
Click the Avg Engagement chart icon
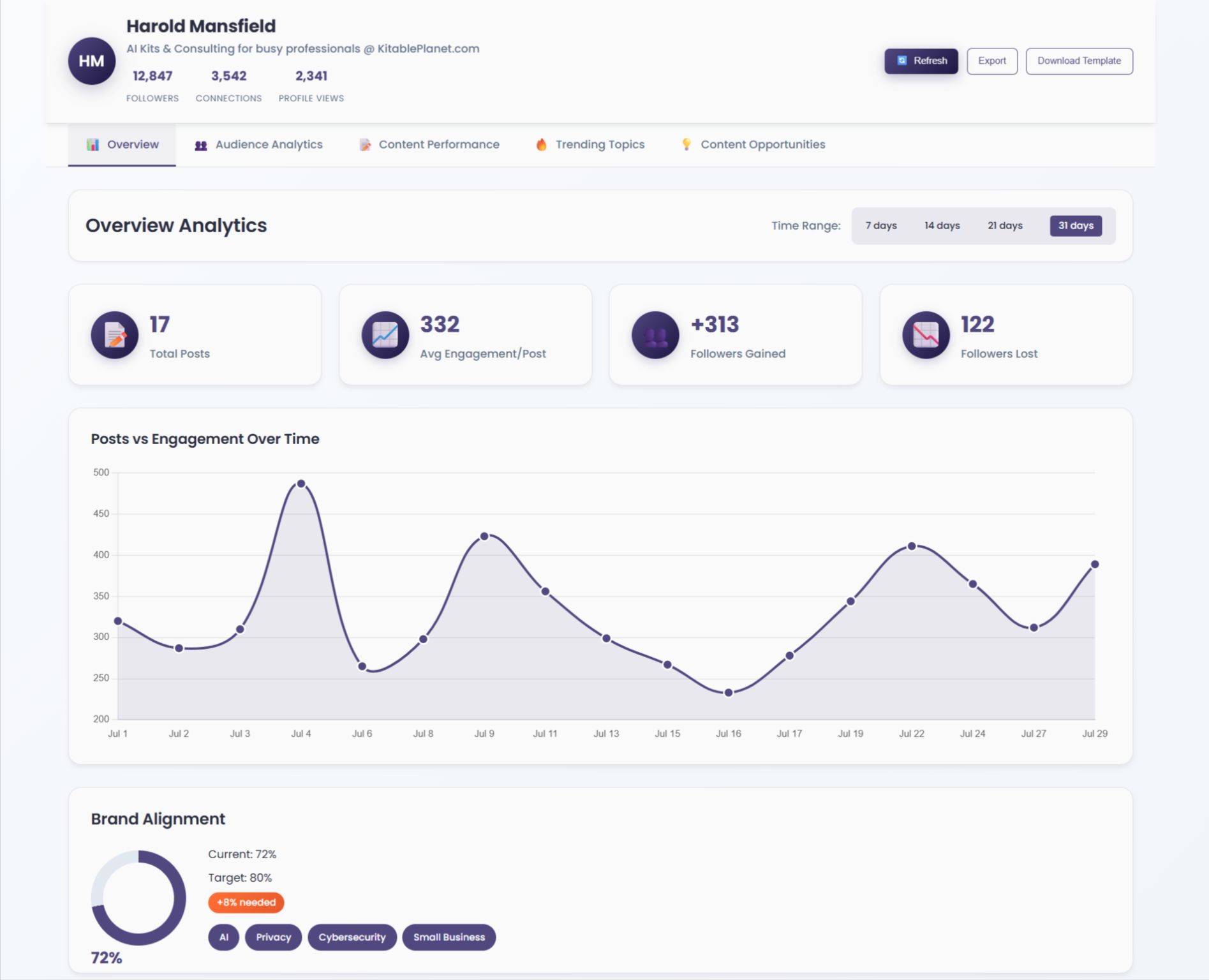[385, 335]
